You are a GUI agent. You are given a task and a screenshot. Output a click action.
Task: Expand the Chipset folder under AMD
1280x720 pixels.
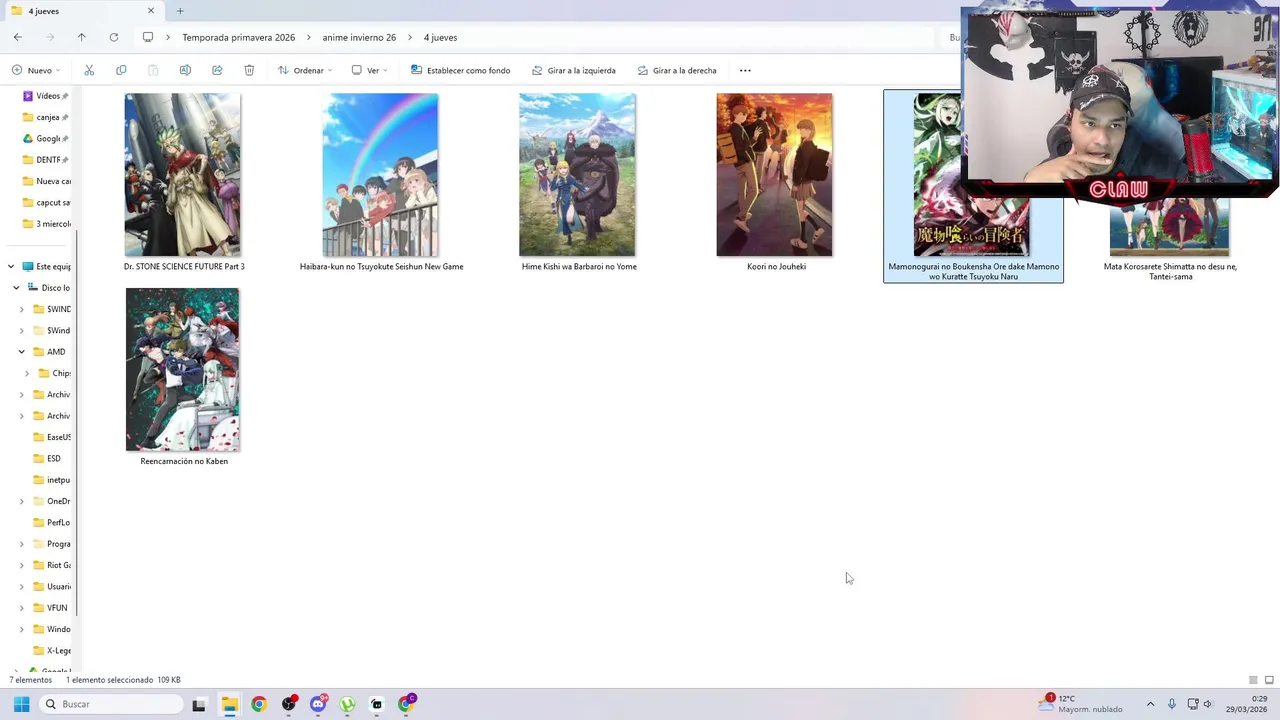tap(28, 373)
